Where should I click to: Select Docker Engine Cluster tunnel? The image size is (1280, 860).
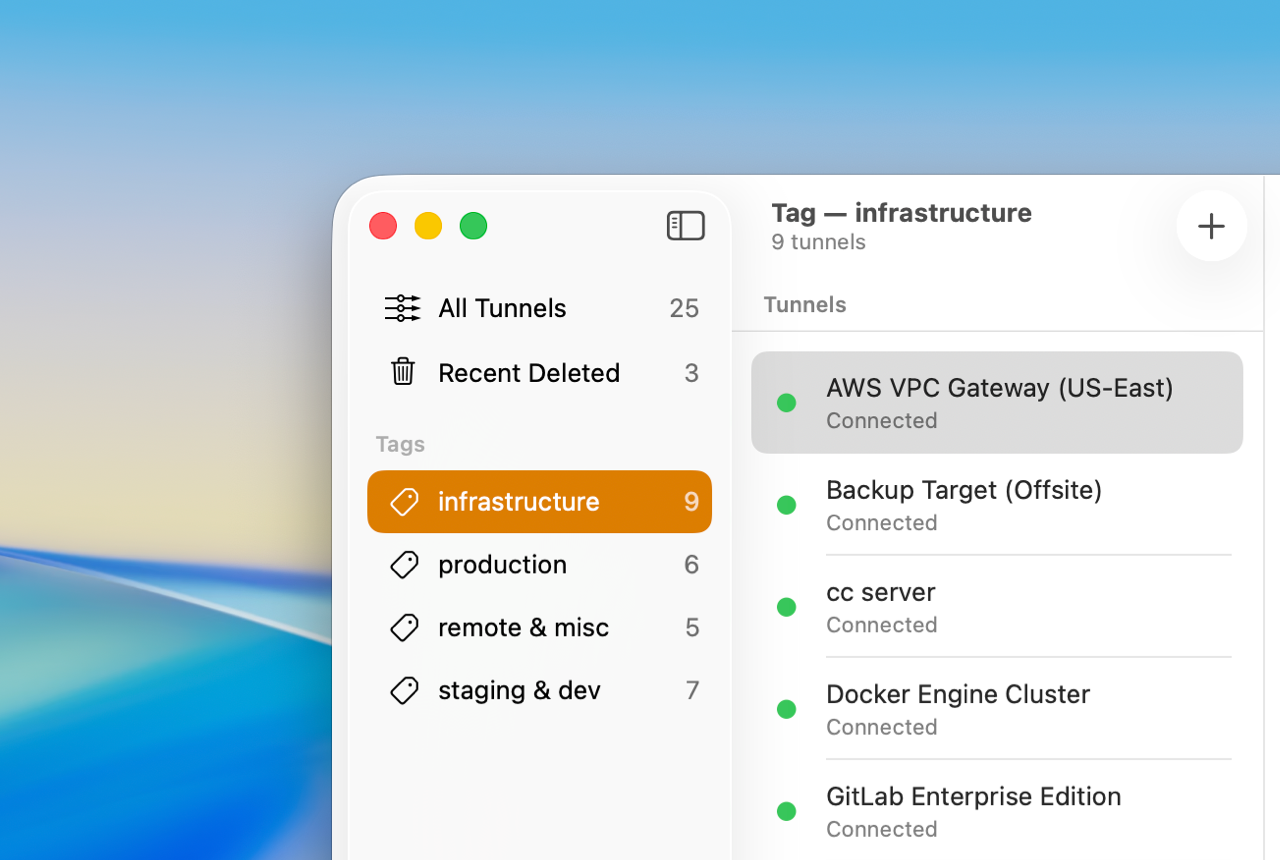[997, 709]
